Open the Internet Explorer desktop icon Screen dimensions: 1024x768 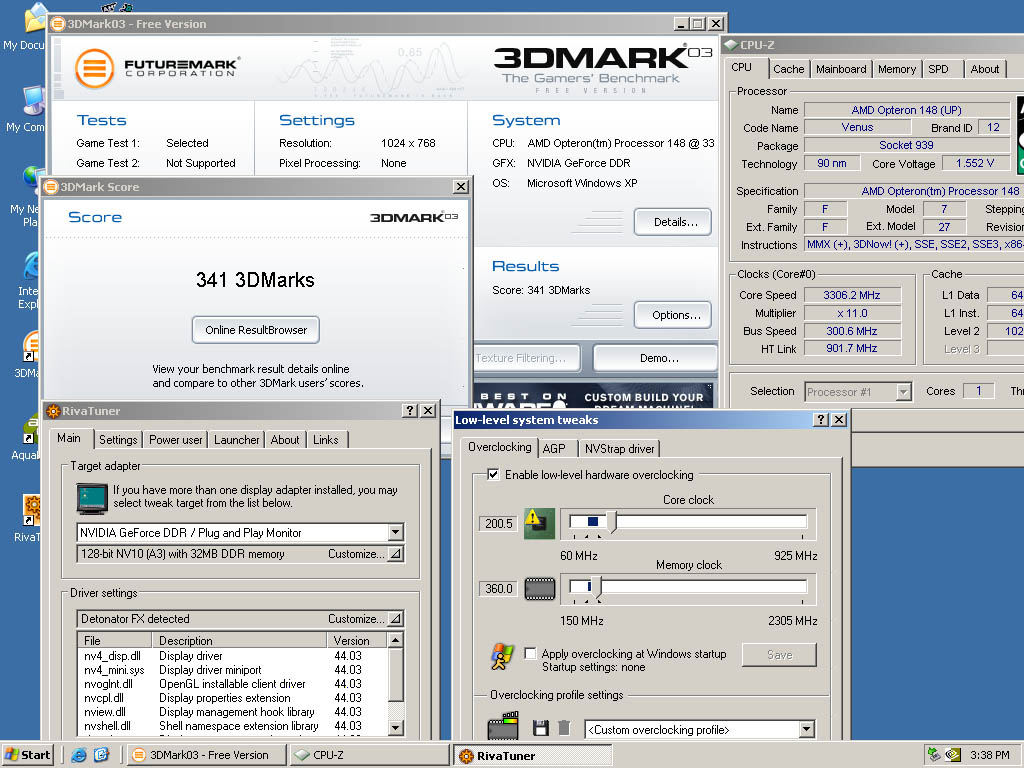(x=31, y=267)
